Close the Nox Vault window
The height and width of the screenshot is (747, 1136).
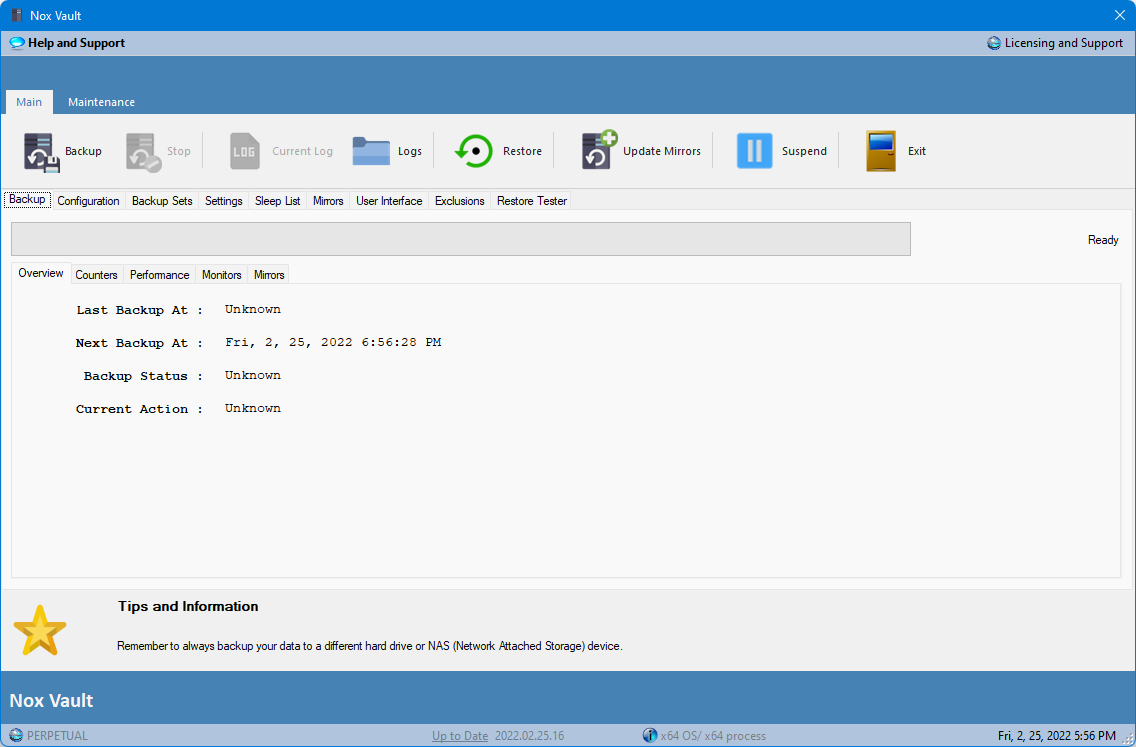(1119, 15)
